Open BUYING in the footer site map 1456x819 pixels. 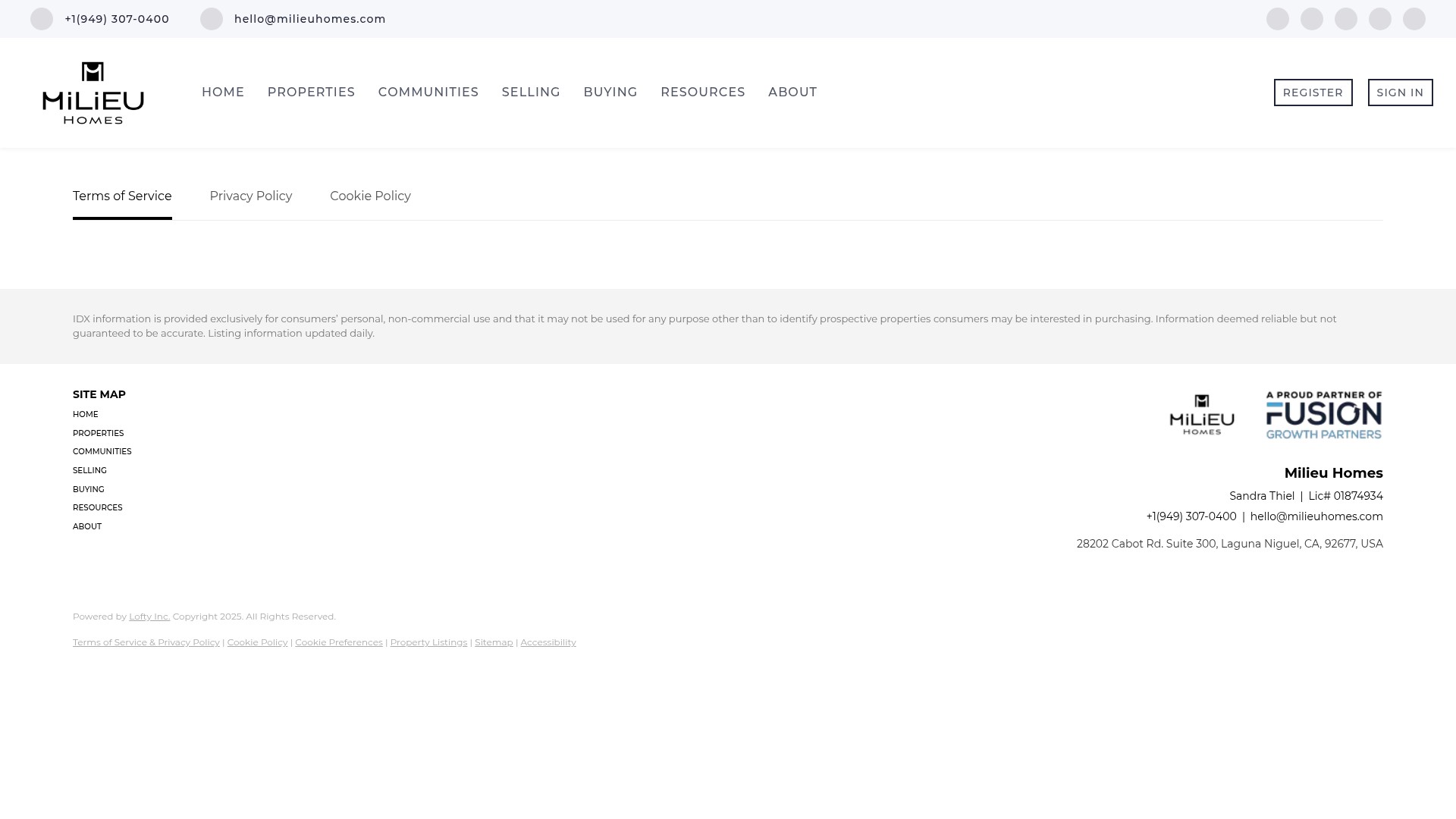click(x=89, y=490)
